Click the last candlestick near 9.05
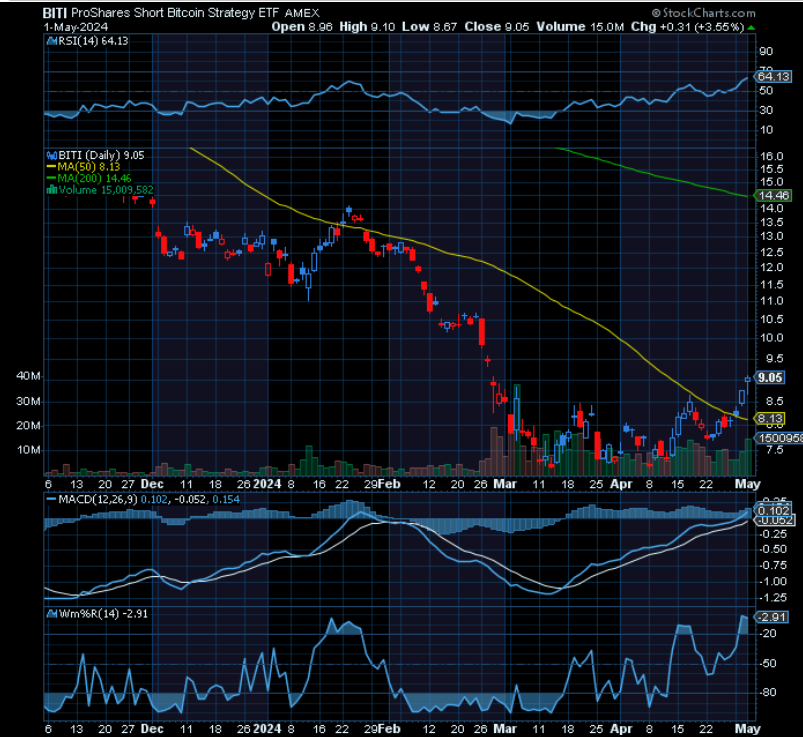Image resolution: width=803 pixels, height=737 pixels. pyautogui.click(x=747, y=379)
